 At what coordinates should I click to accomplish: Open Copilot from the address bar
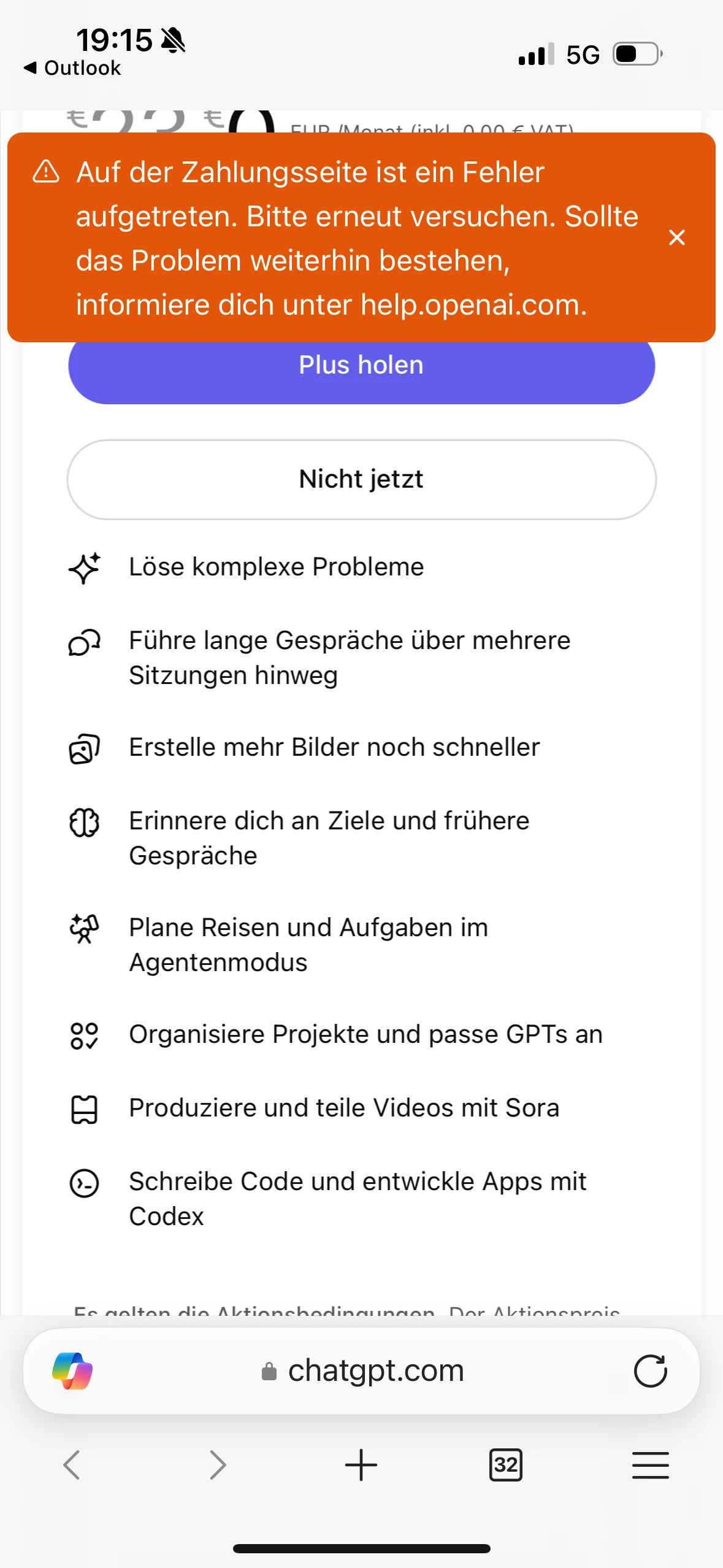72,1370
